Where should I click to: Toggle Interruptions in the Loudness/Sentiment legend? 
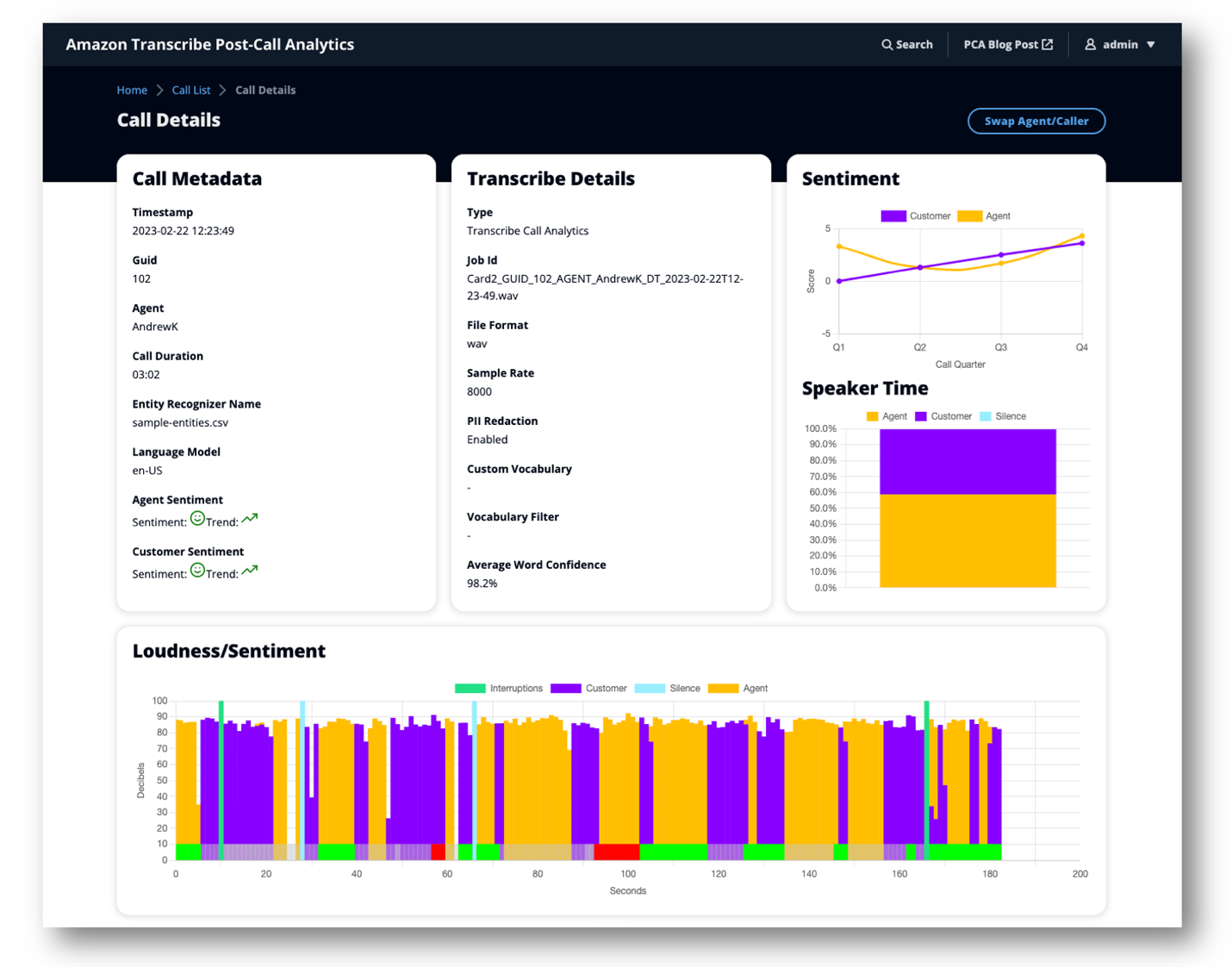tap(499, 689)
